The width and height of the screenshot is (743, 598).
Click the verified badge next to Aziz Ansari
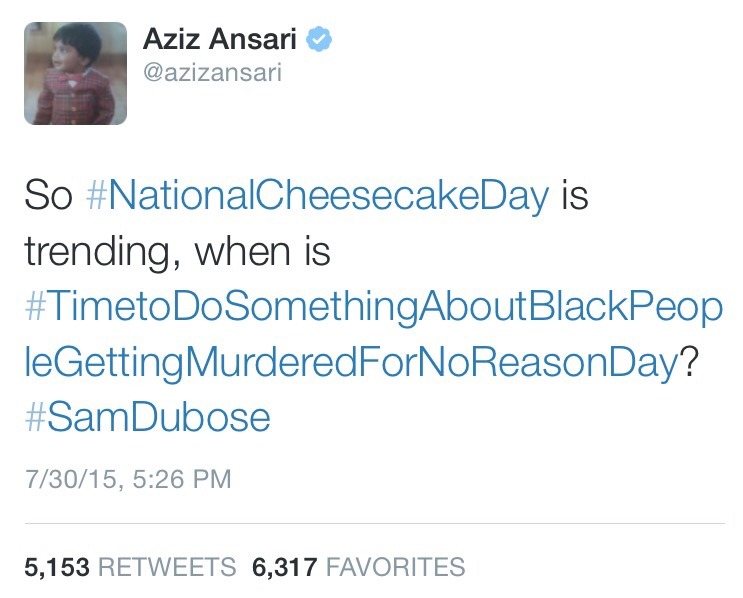[x=320, y=40]
